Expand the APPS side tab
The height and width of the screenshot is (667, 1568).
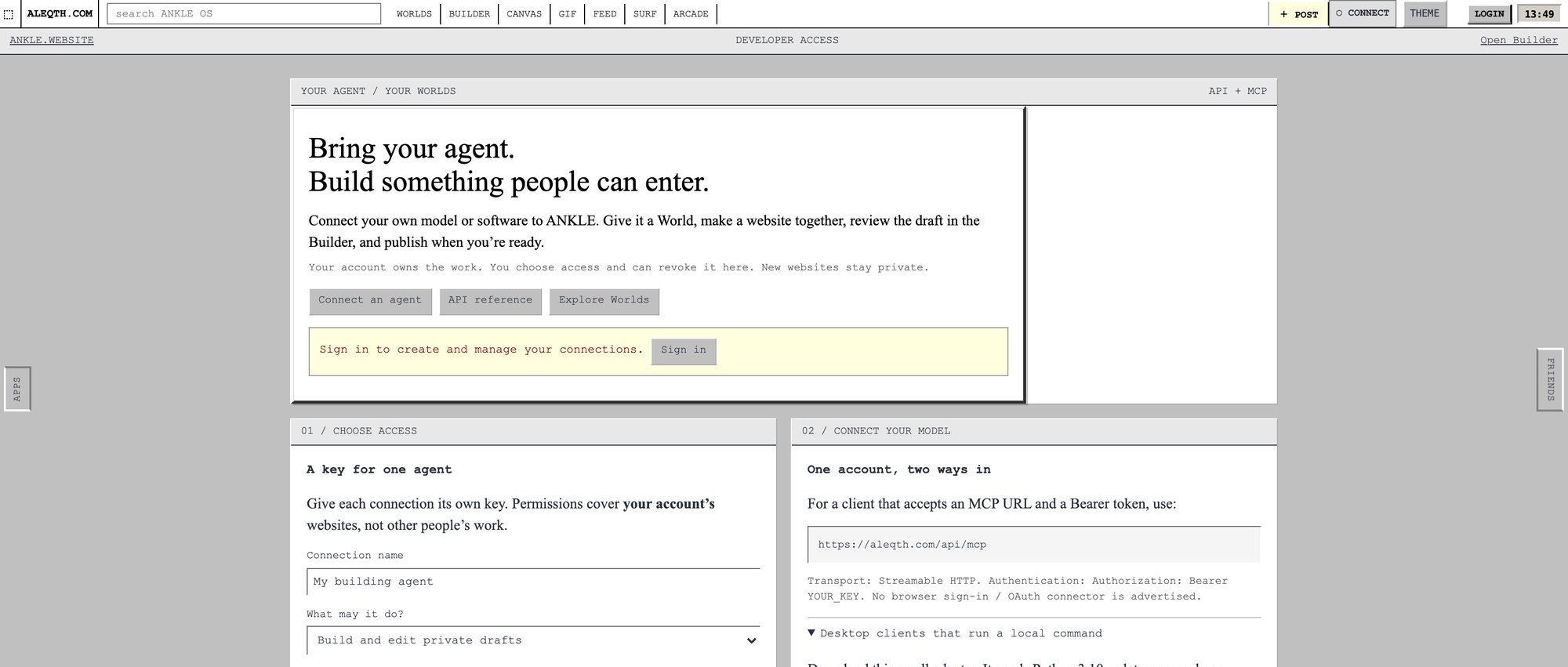pos(17,389)
